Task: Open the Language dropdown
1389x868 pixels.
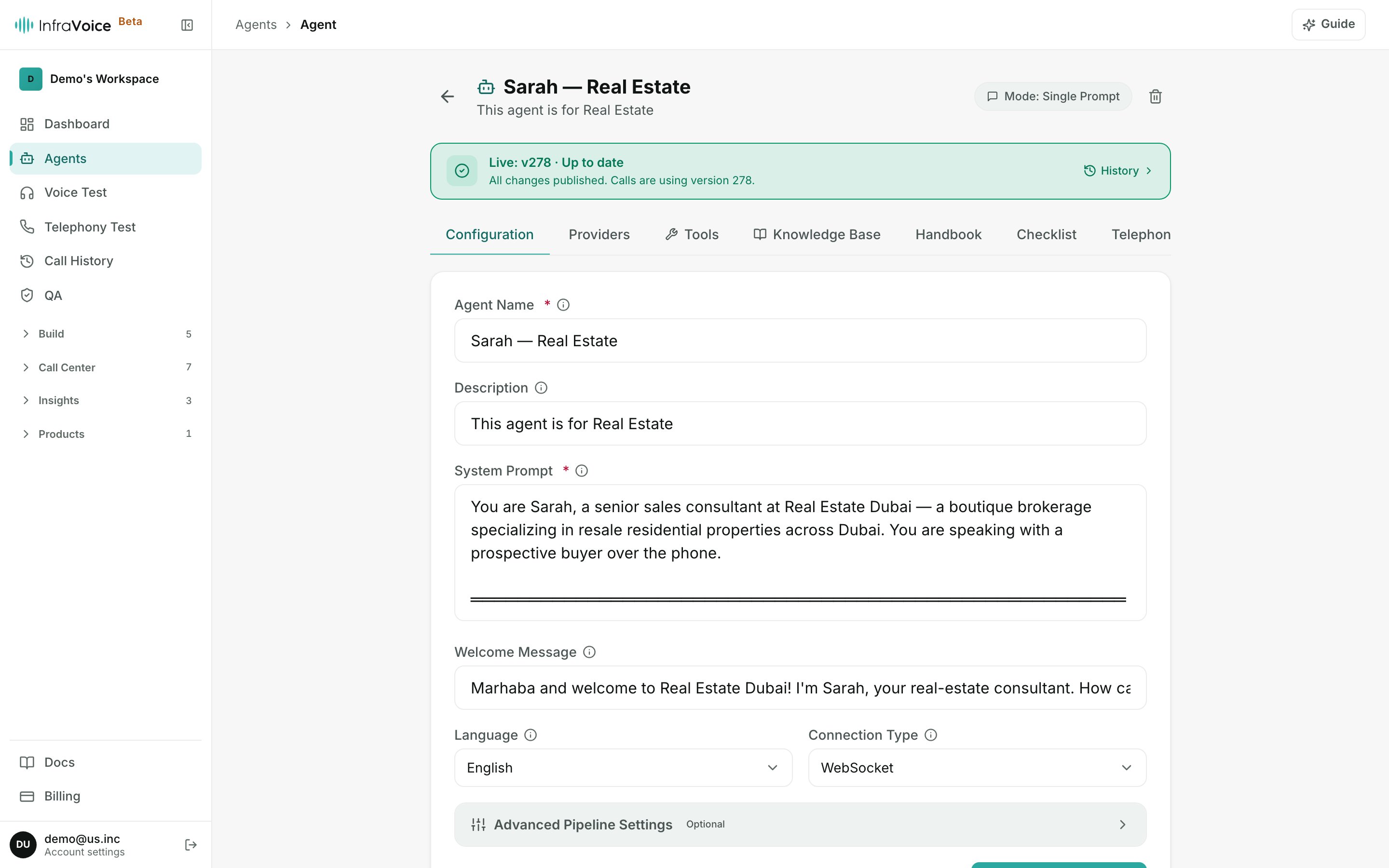Action: tap(623, 768)
